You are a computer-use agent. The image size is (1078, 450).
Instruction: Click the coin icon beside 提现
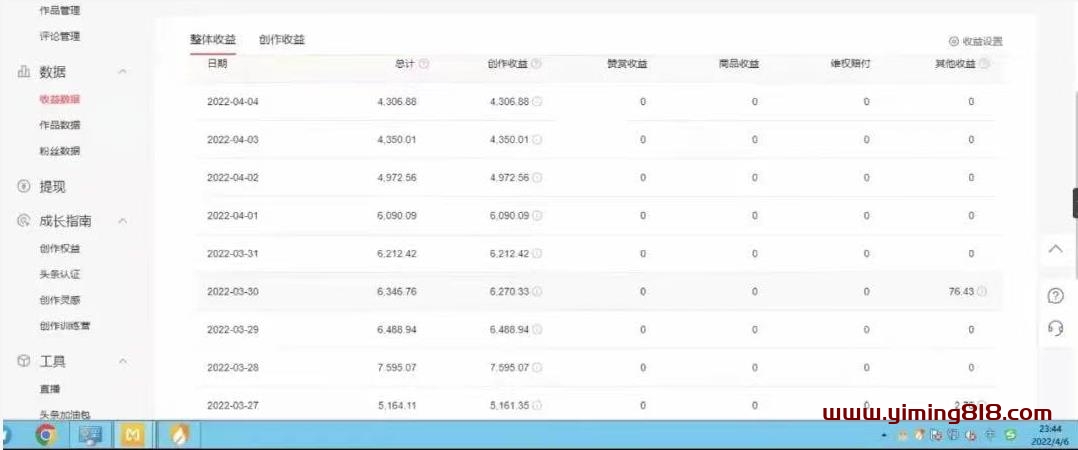point(24,186)
